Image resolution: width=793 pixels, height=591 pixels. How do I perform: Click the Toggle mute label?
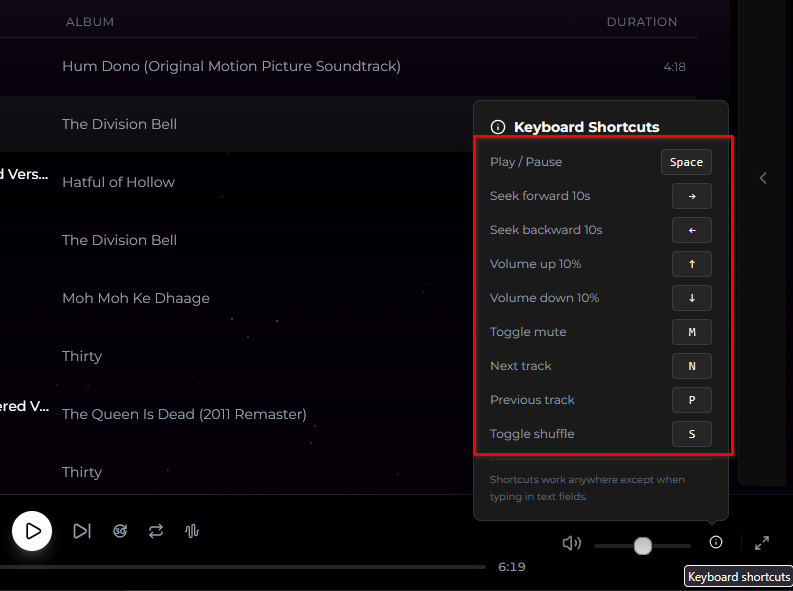pyautogui.click(x=528, y=332)
